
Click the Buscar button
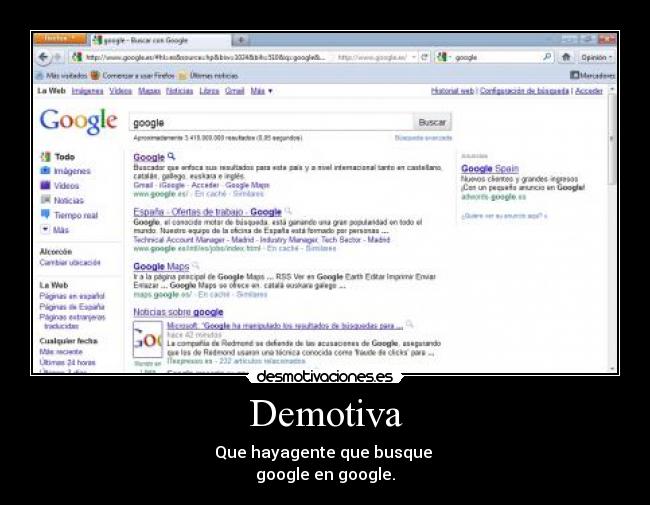pos(432,122)
